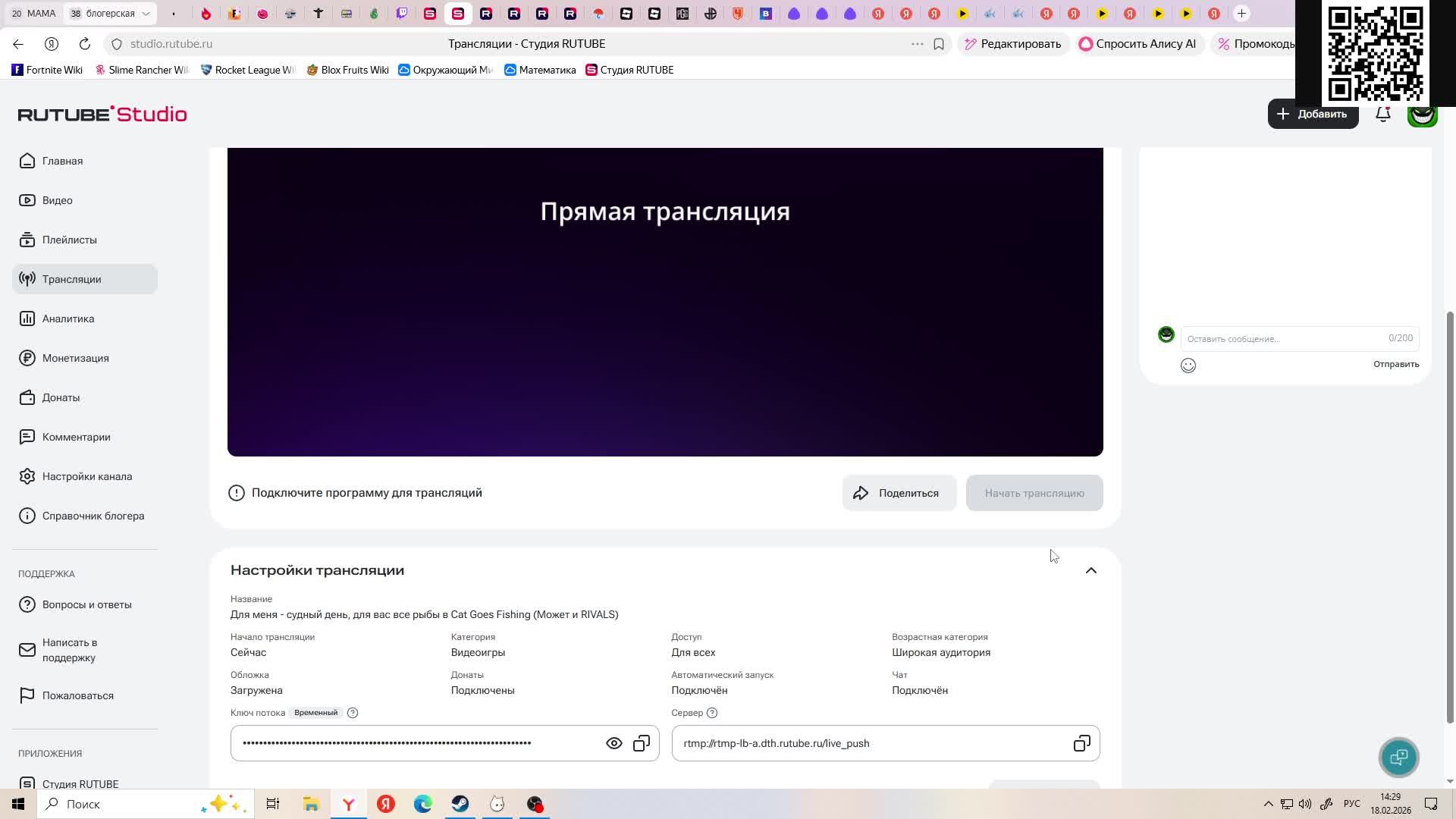Open Аналитика in the sidebar
The image size is (1456, 819).
tap(68, 318)
